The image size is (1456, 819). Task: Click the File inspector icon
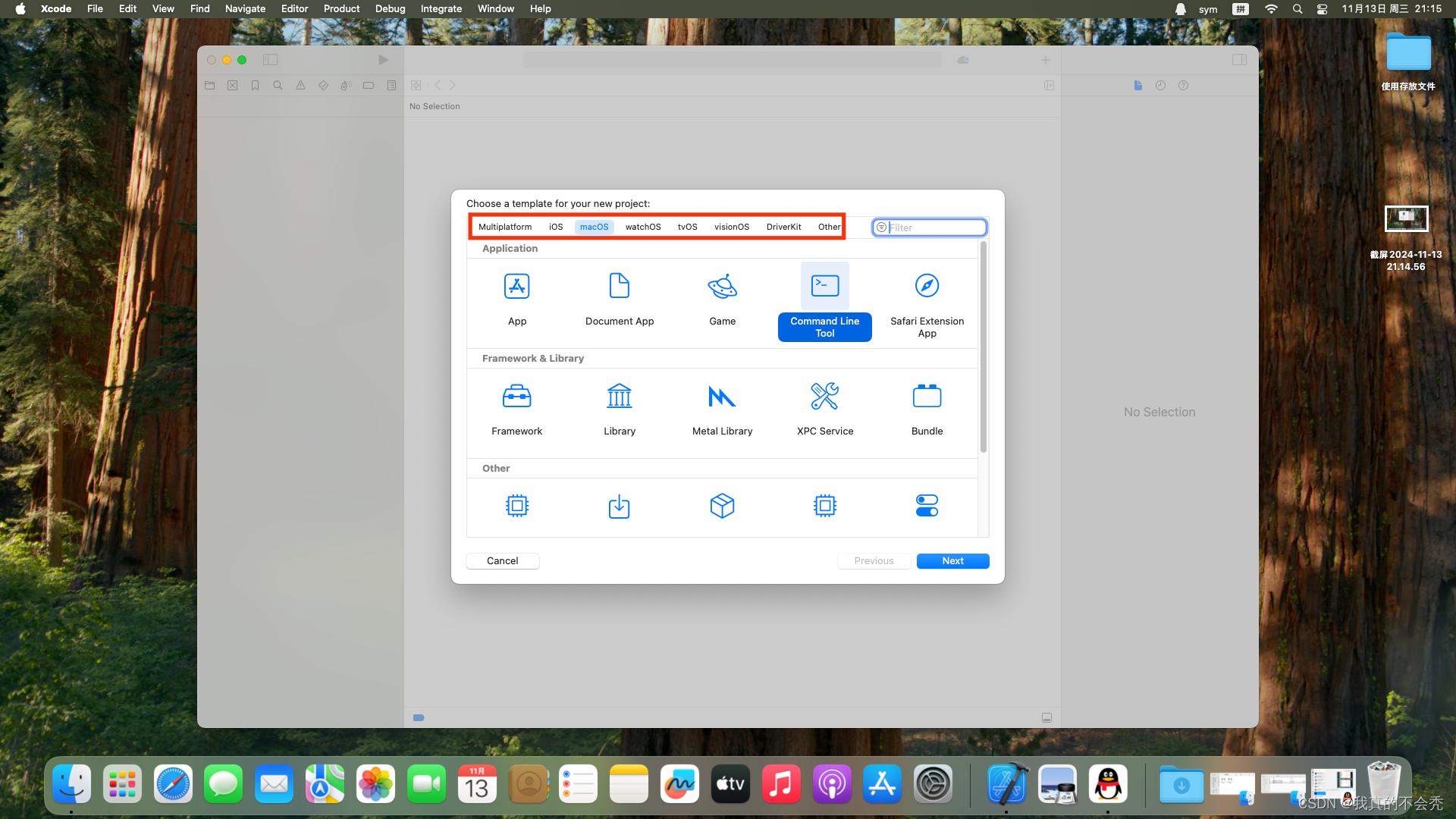pos(1138,86)
